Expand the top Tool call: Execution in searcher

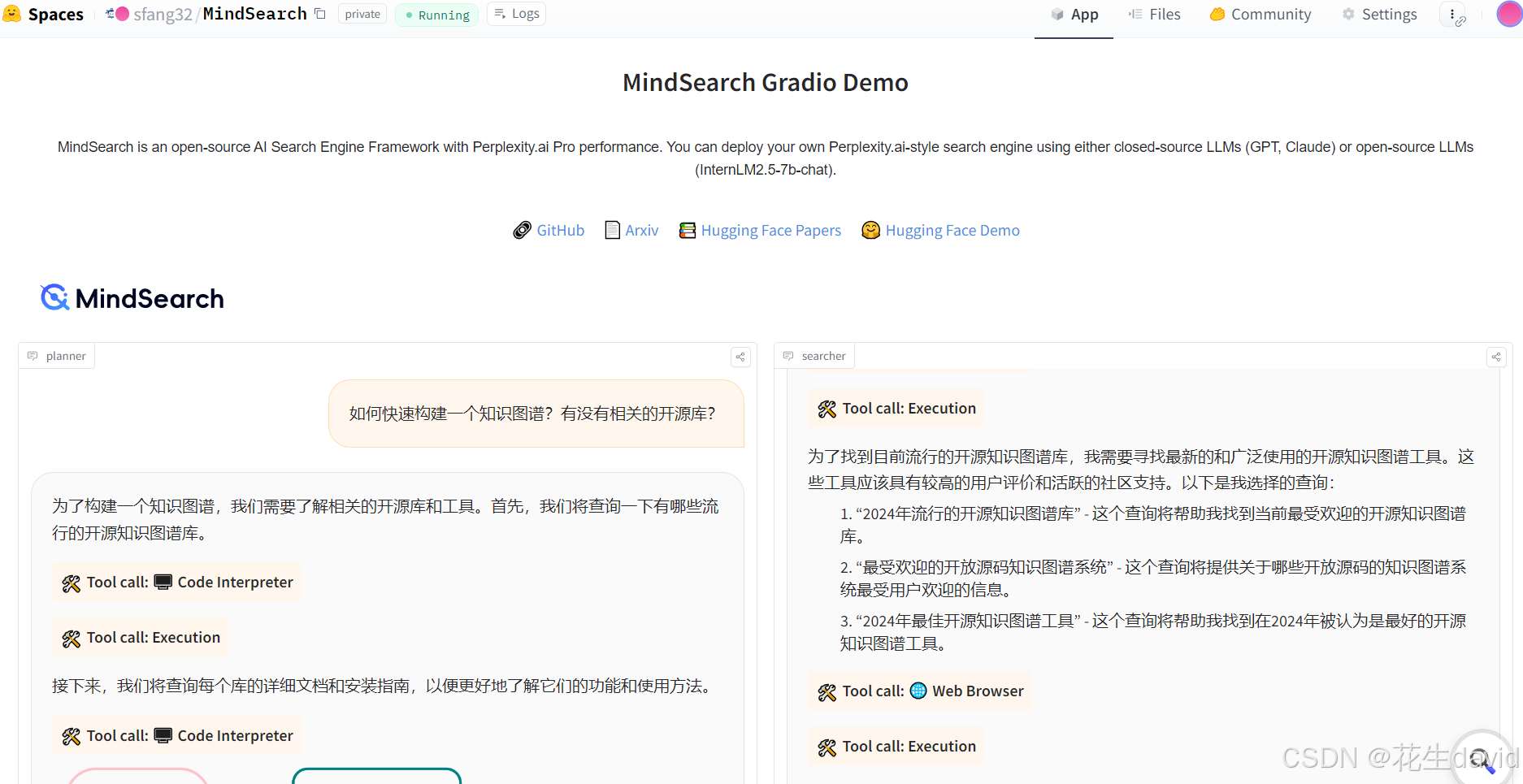896,409
